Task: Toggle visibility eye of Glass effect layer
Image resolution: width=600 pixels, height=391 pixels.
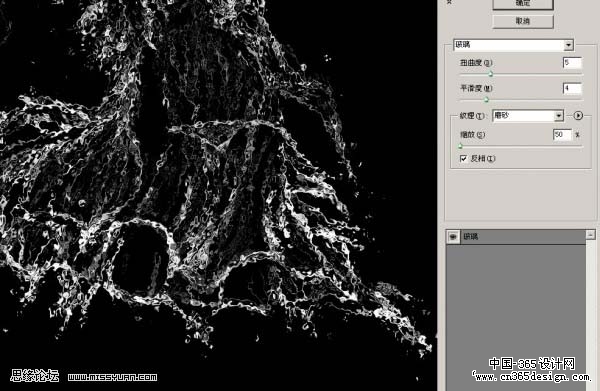Action: tap(453, 237)
